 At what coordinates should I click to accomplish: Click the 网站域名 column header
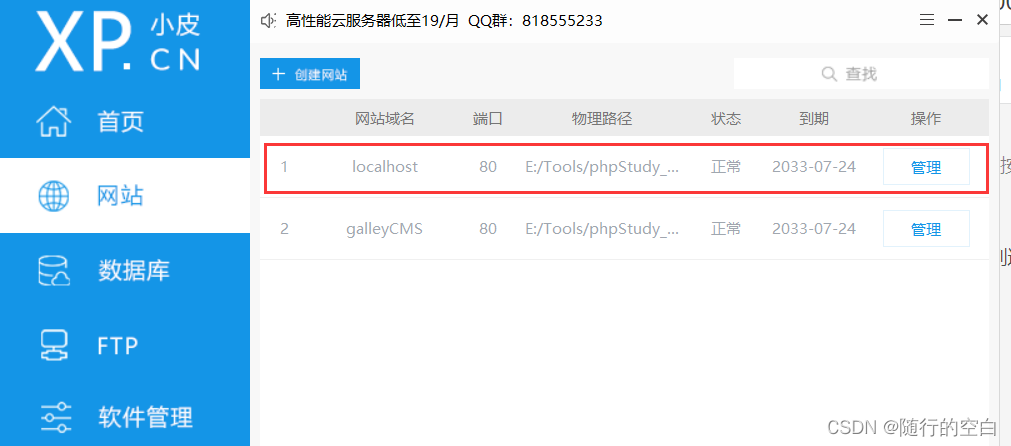[384, 119]
